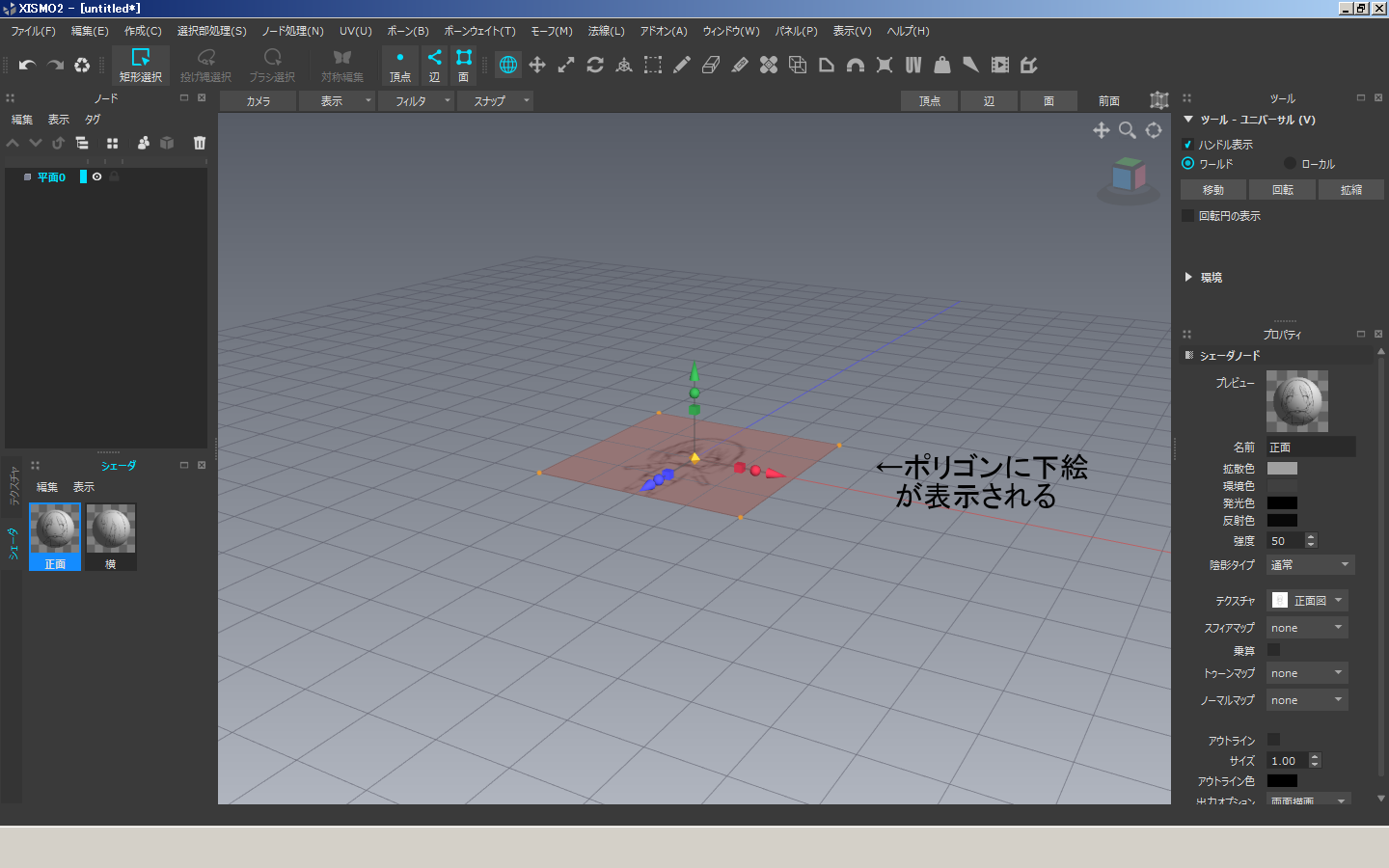This screenshot has width=1389, height=868.
Task: Select the scale diagonal arrow tool
Action: [x=566, y=65]
